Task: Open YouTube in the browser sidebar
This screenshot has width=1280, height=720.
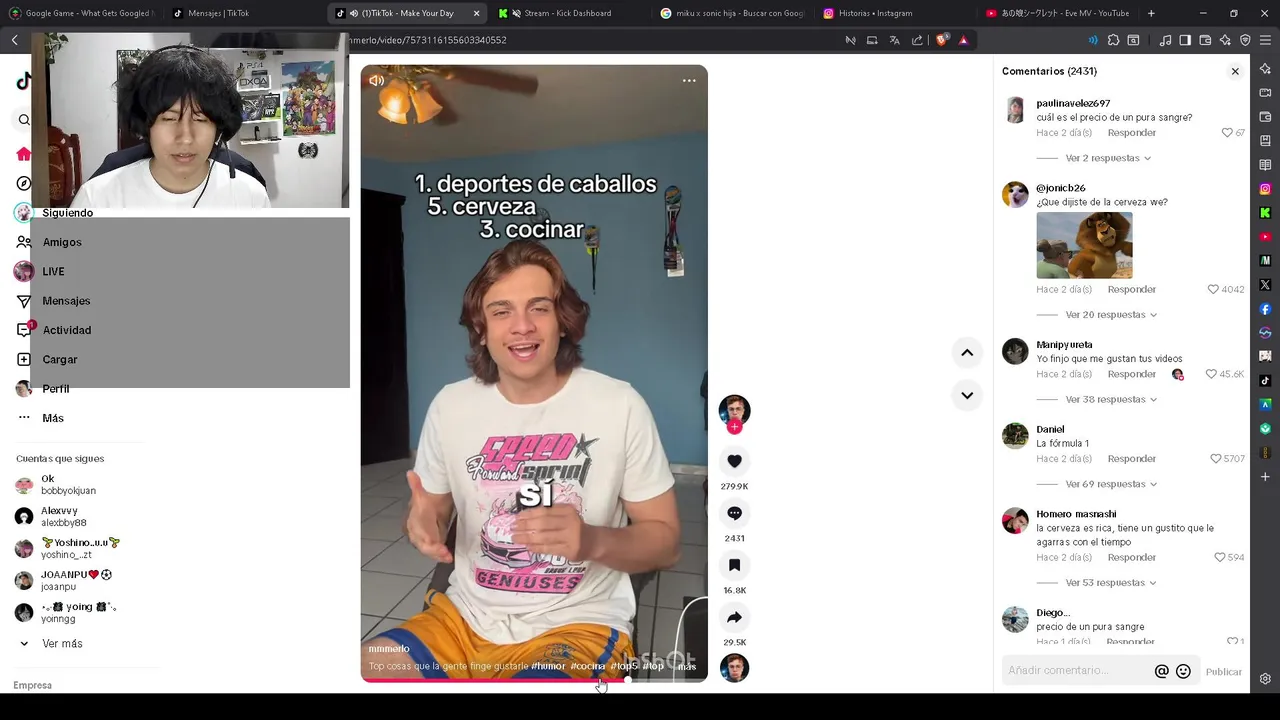Action: click(x=1265, y=237)
